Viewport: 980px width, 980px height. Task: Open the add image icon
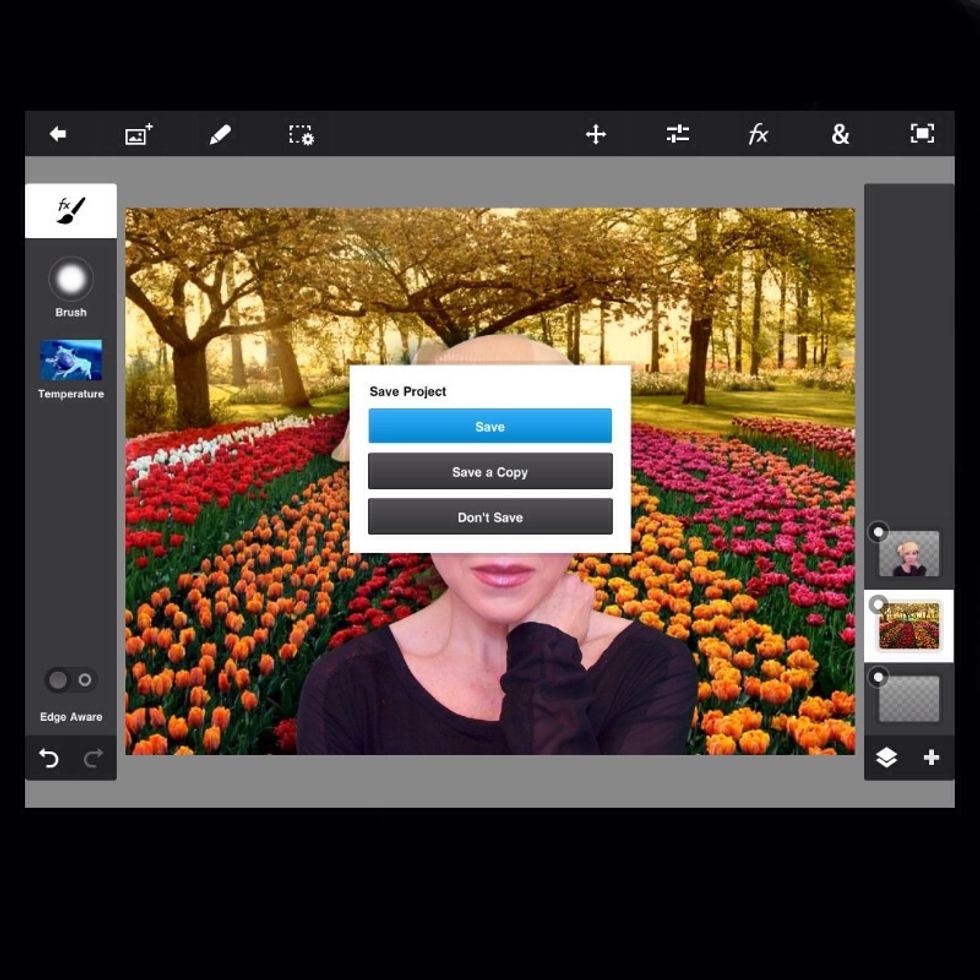point(138,134)
